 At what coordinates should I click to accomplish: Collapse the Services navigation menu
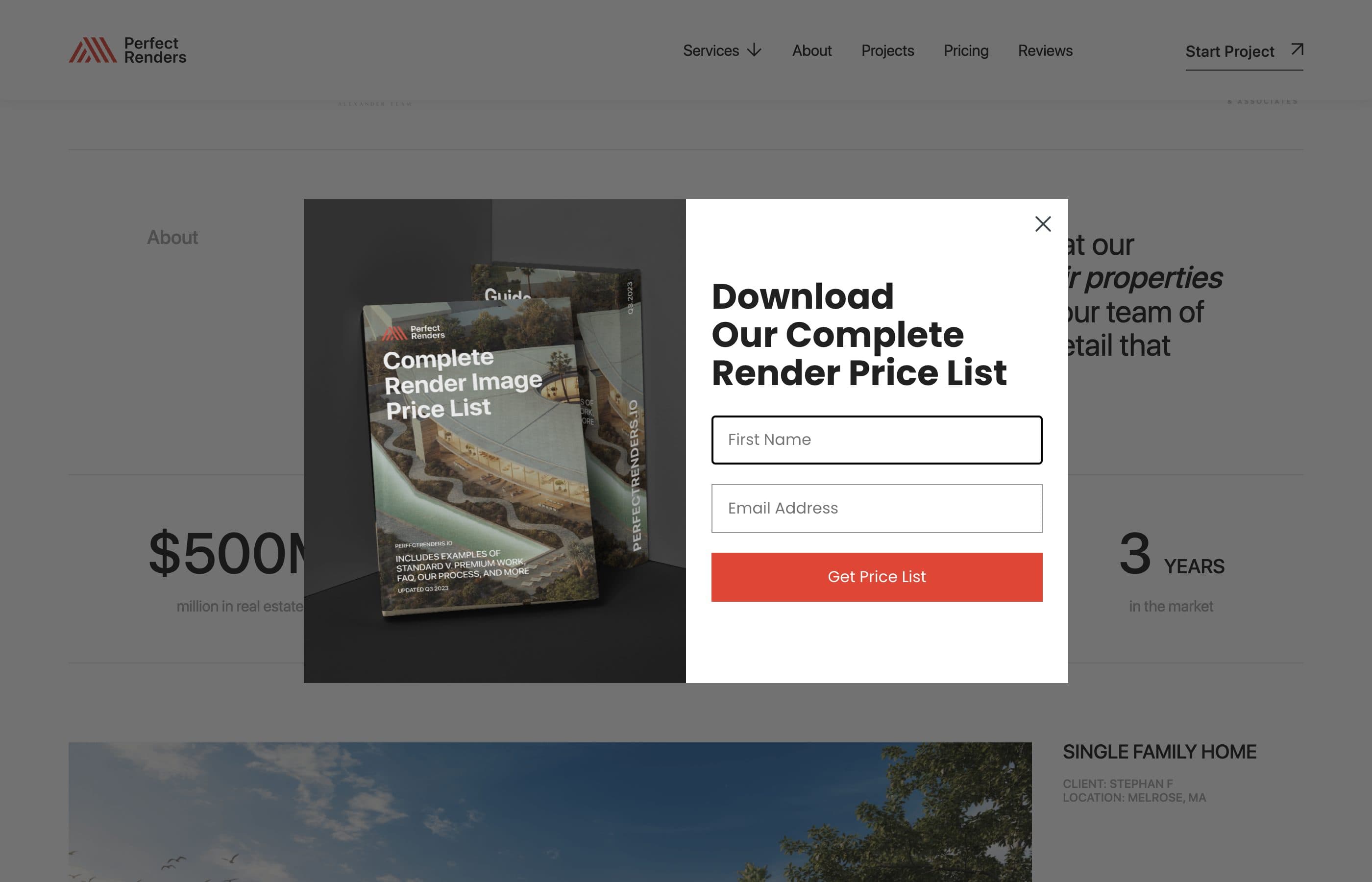[x=710, y=50]
